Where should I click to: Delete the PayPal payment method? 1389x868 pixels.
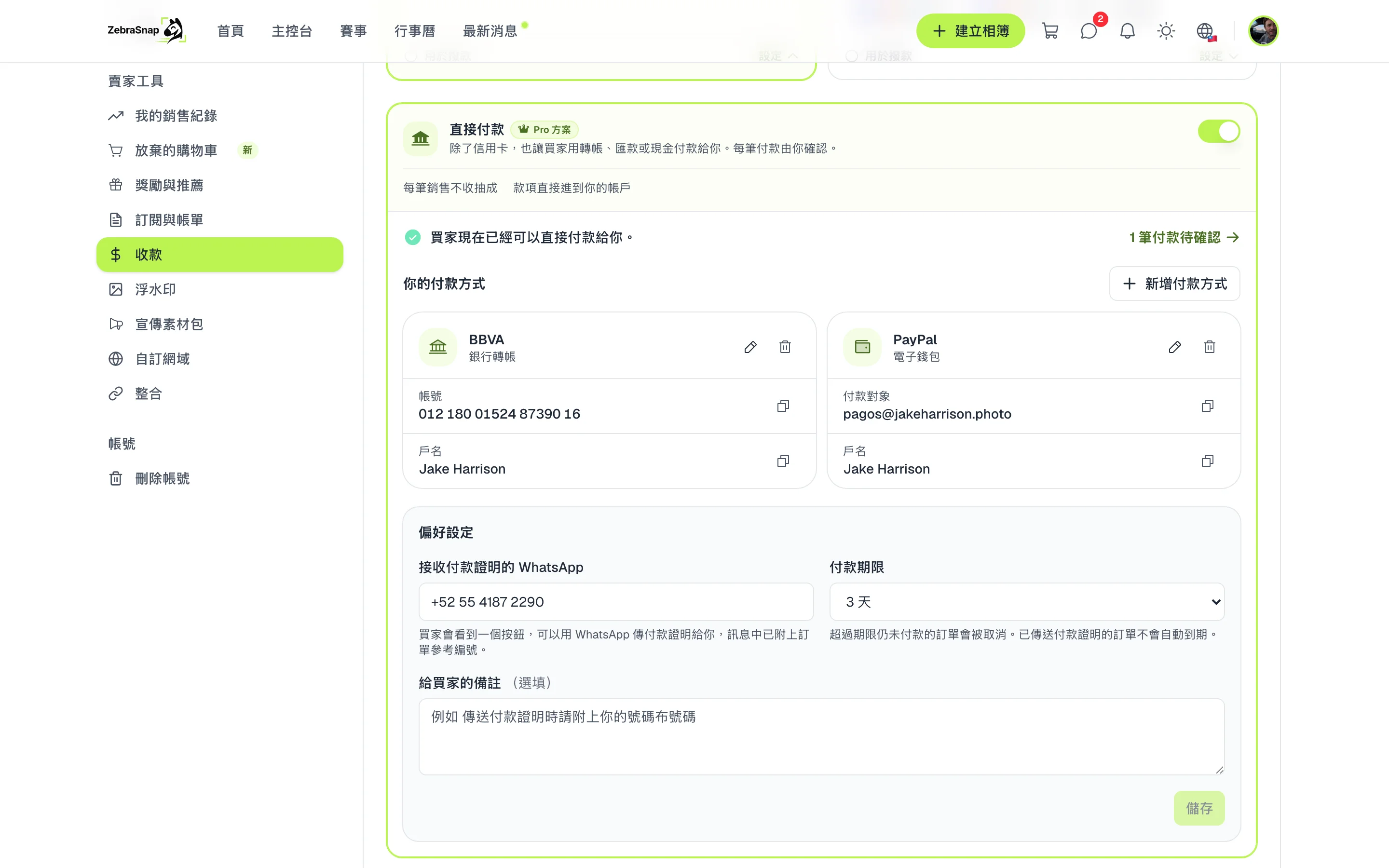1210,347
